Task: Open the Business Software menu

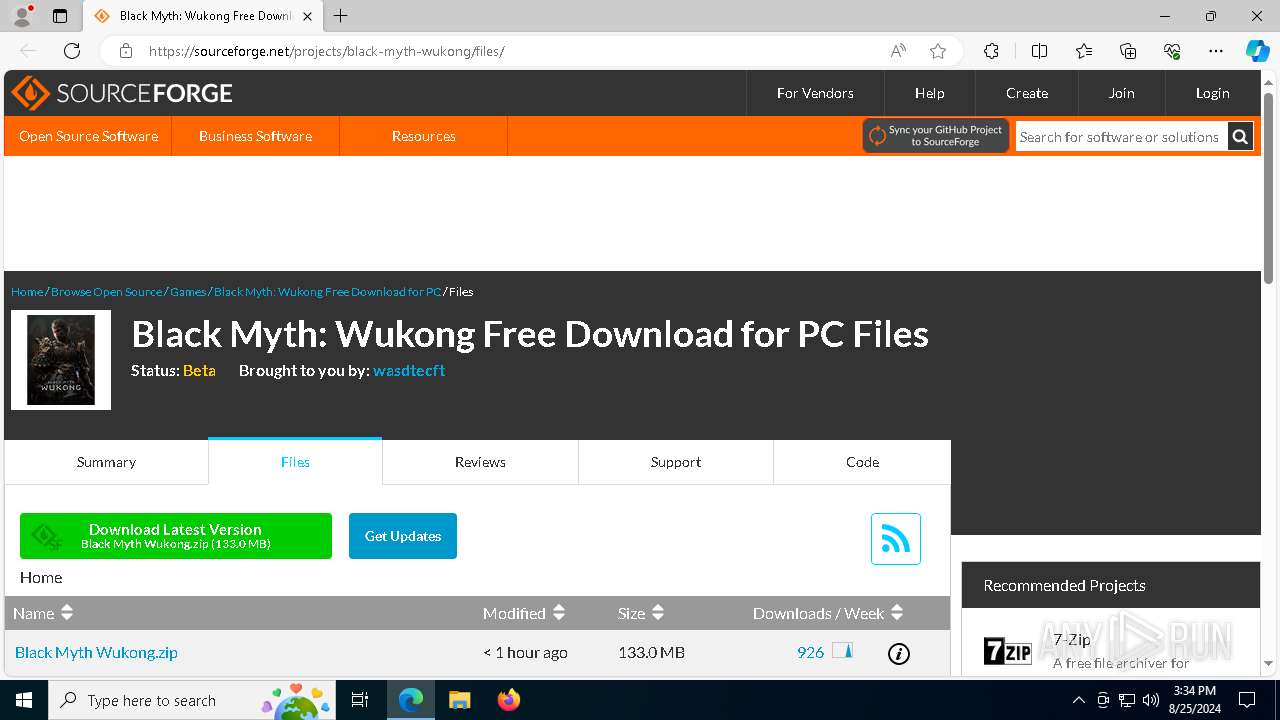Action: pyautogui.click(x=255, y=136)
